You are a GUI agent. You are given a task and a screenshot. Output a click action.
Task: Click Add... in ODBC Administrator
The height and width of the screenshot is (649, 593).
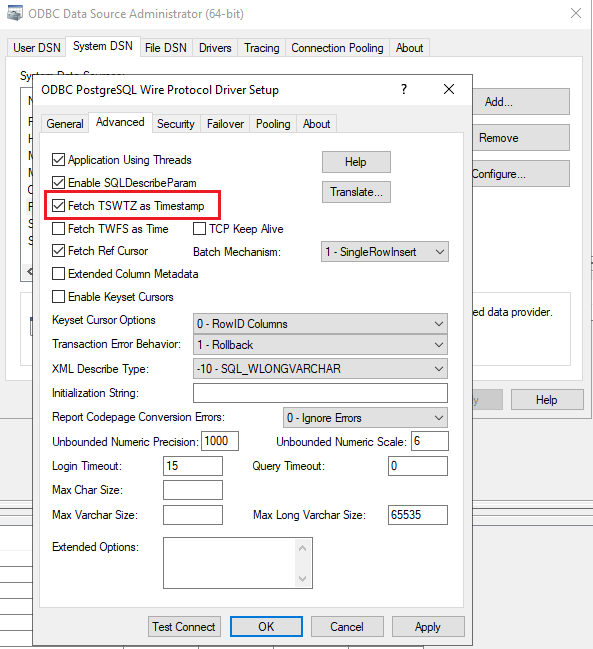(x=521, y=101)
